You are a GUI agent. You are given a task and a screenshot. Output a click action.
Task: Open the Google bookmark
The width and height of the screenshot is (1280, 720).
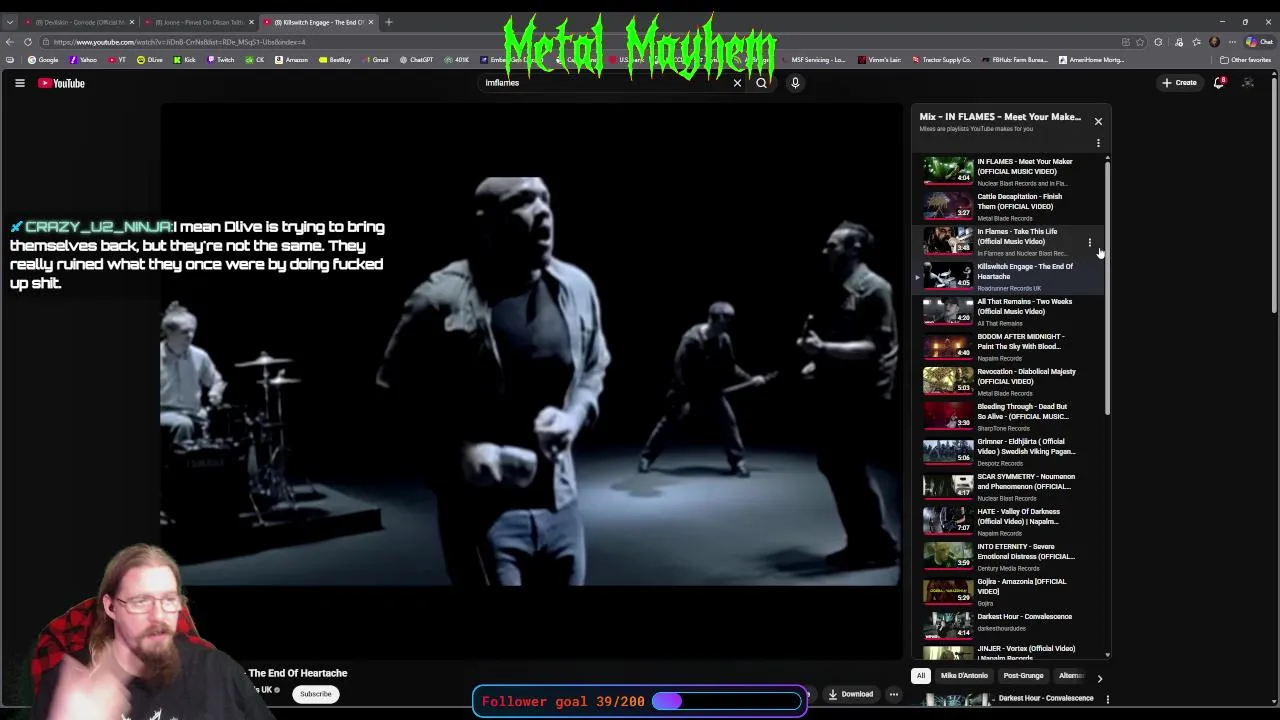coord(43,60)
